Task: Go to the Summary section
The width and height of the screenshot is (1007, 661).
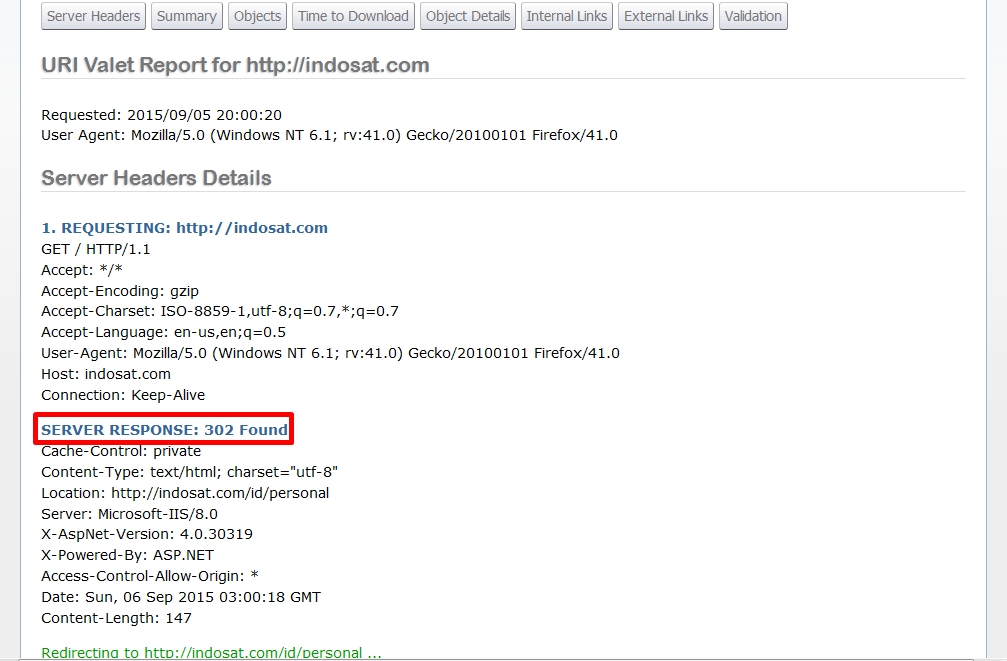Action: [x=186, y=16]
